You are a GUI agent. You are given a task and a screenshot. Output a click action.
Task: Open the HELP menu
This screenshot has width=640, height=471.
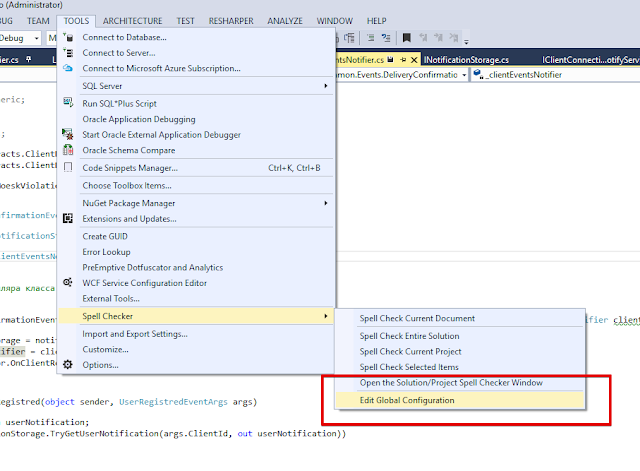[376, 21]
